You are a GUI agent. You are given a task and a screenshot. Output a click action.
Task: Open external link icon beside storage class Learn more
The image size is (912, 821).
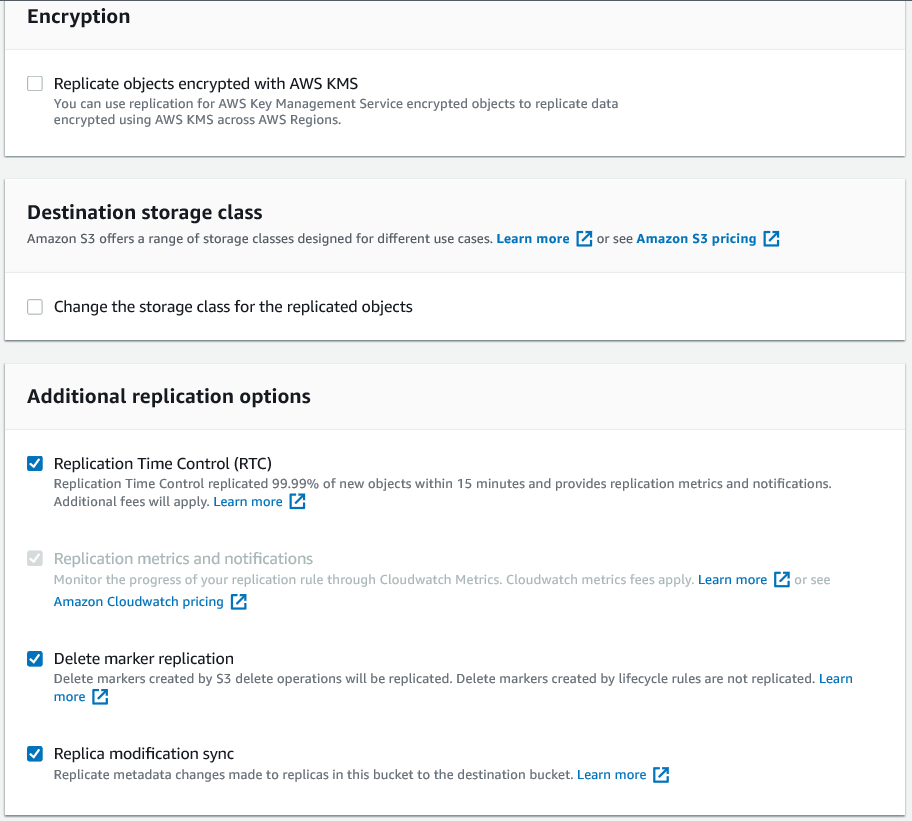click(x=585, y=239)
